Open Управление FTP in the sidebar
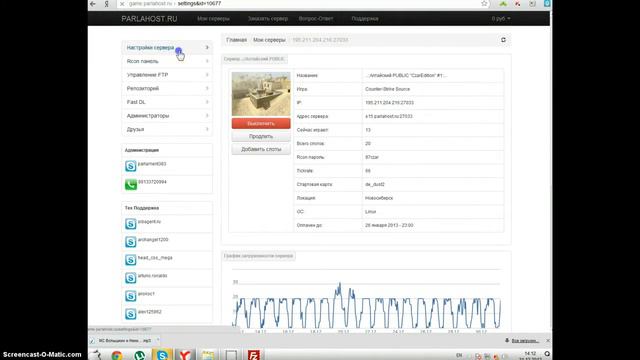 (x=167, y=75)
